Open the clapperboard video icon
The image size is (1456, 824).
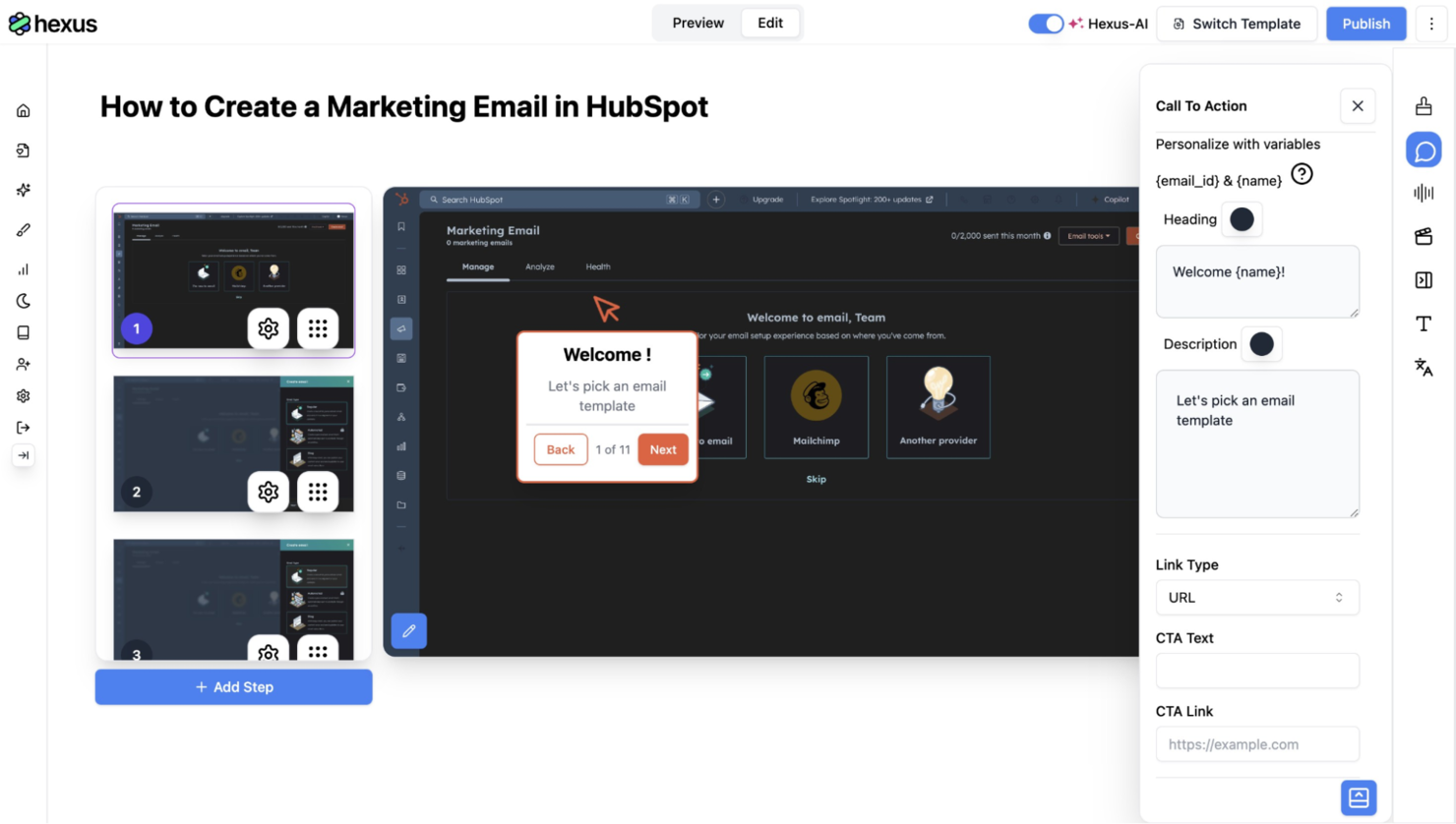pos(1424,236)
